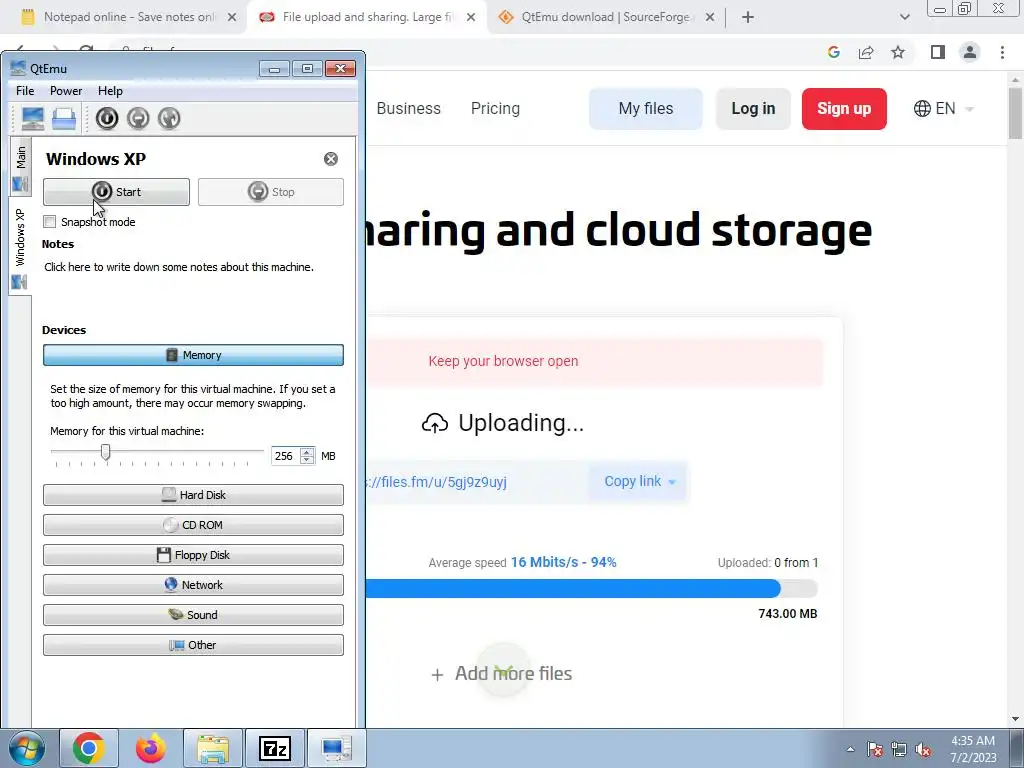Click the restart machine toolbar icon

point(169,118)
